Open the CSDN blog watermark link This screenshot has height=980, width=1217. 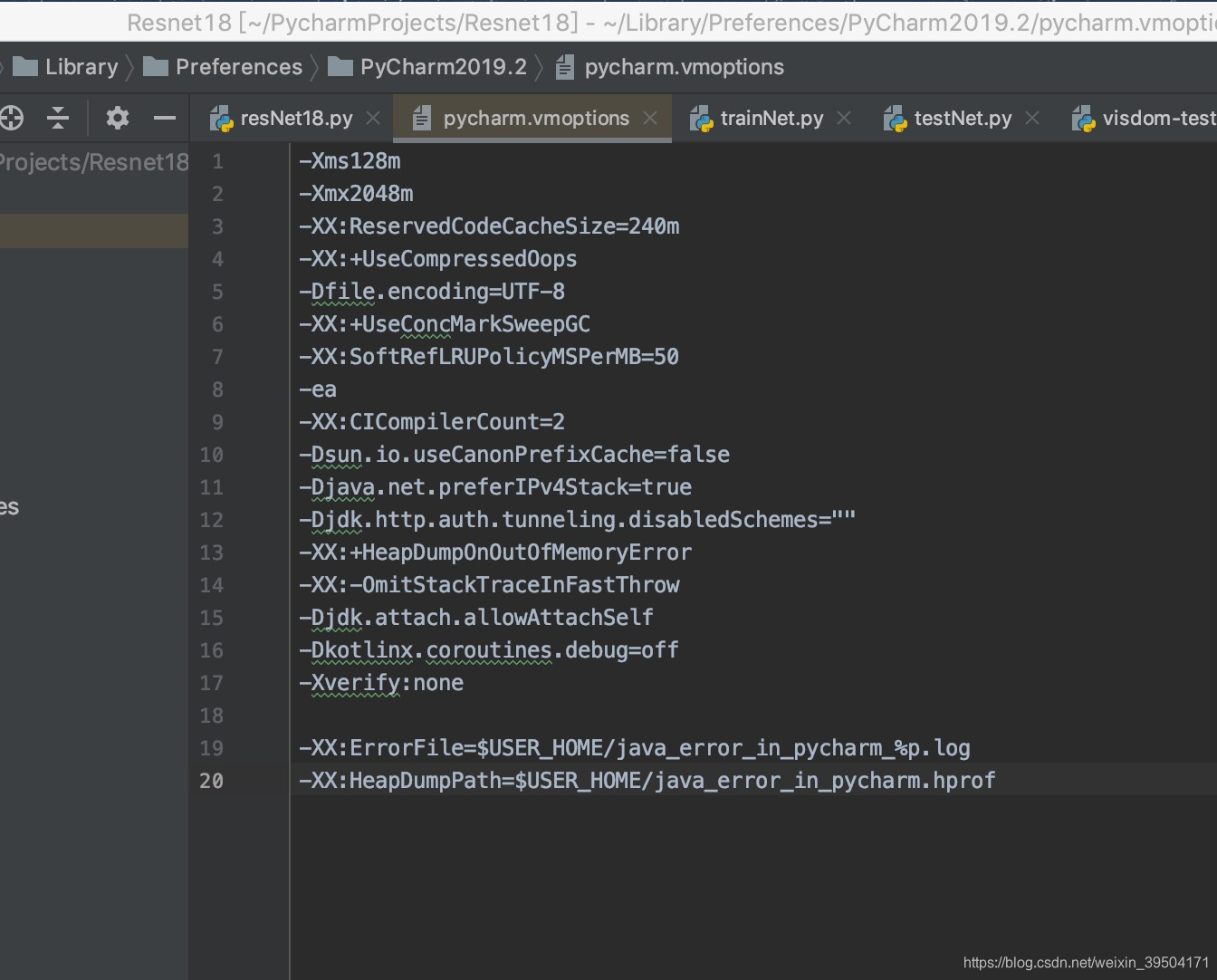(x=1085, y=964)
